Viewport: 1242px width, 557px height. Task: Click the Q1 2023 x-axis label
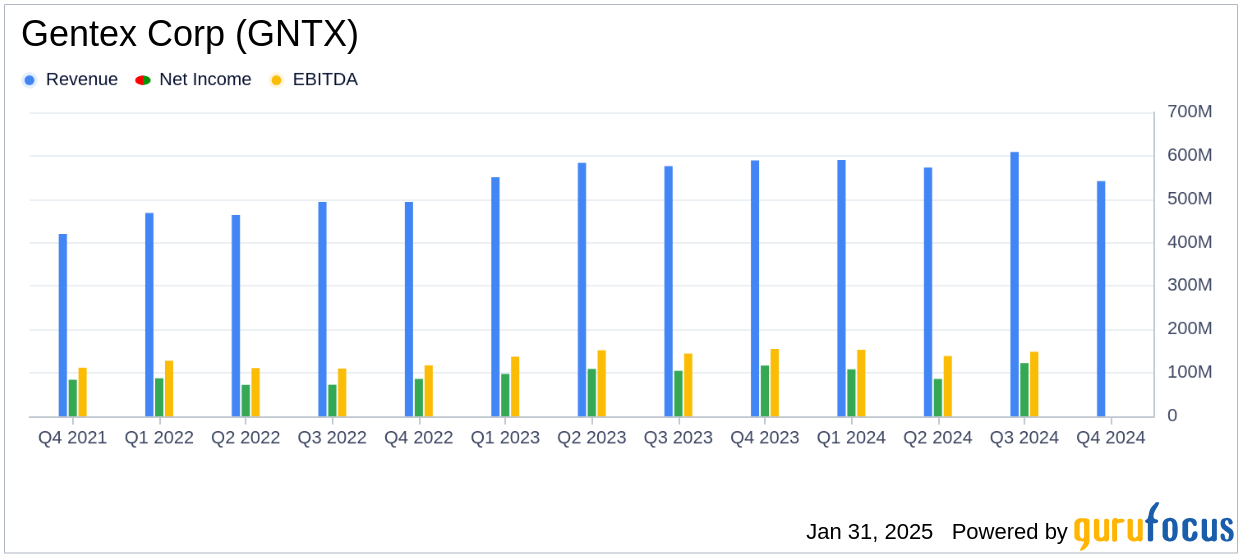coord(505,438)
